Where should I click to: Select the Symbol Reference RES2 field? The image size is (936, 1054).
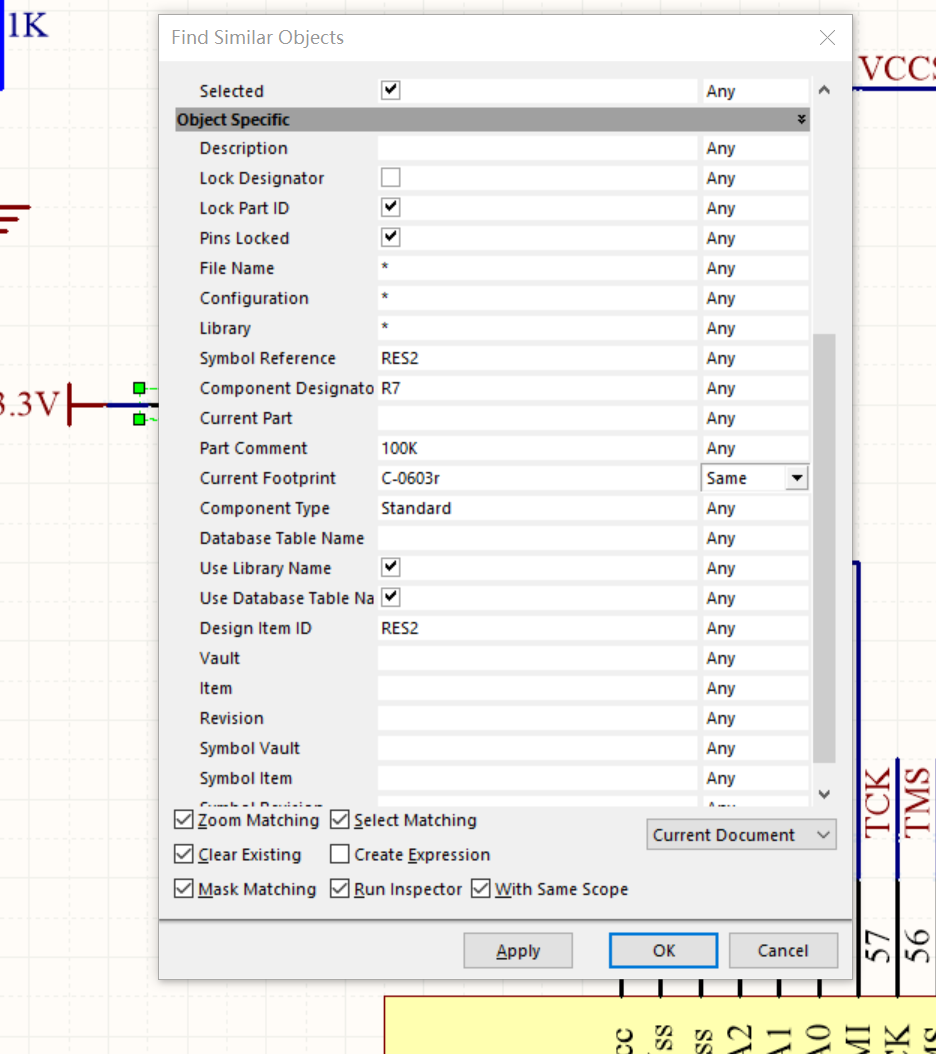point(536,358)
